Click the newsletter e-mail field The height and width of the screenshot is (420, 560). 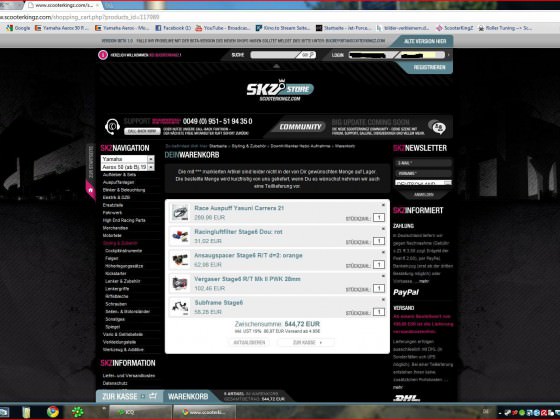[x=423, y=163]
